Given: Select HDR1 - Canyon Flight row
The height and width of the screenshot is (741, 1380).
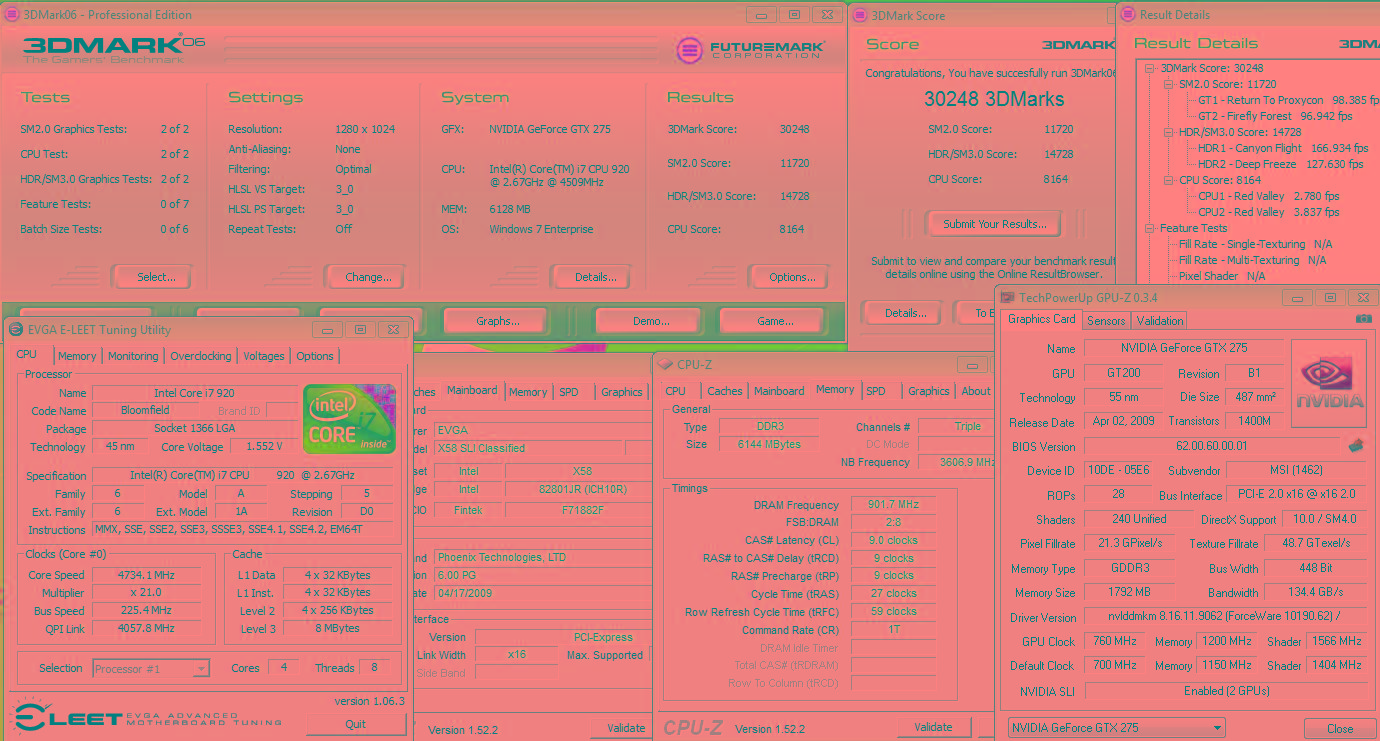Looking at the screenshot, I should point(1283,148).
